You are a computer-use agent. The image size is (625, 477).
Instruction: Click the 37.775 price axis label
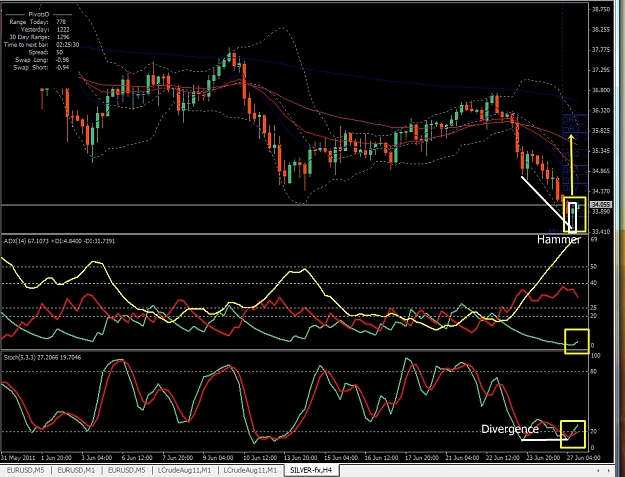pos(601,49)
